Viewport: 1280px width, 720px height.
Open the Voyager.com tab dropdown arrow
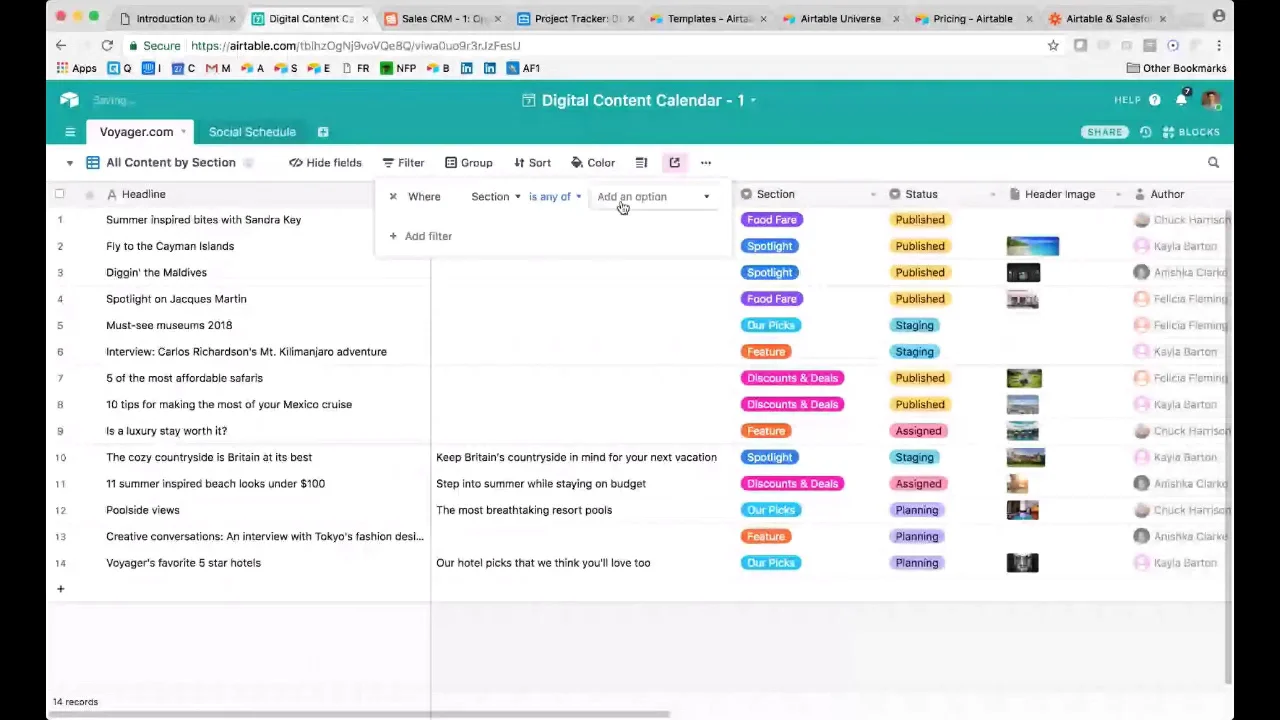[x=183, y=132]
